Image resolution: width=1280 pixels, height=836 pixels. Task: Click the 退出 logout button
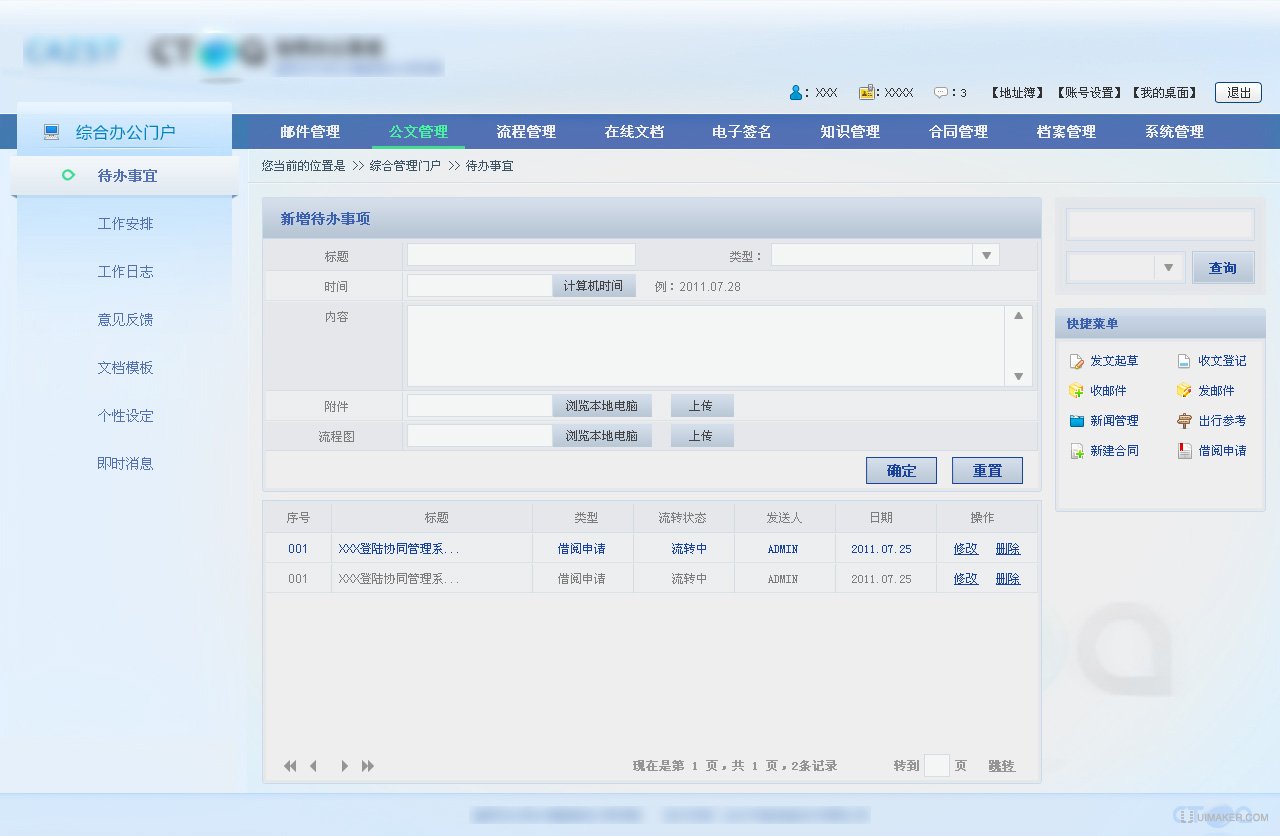click(x=1238, y=92)
